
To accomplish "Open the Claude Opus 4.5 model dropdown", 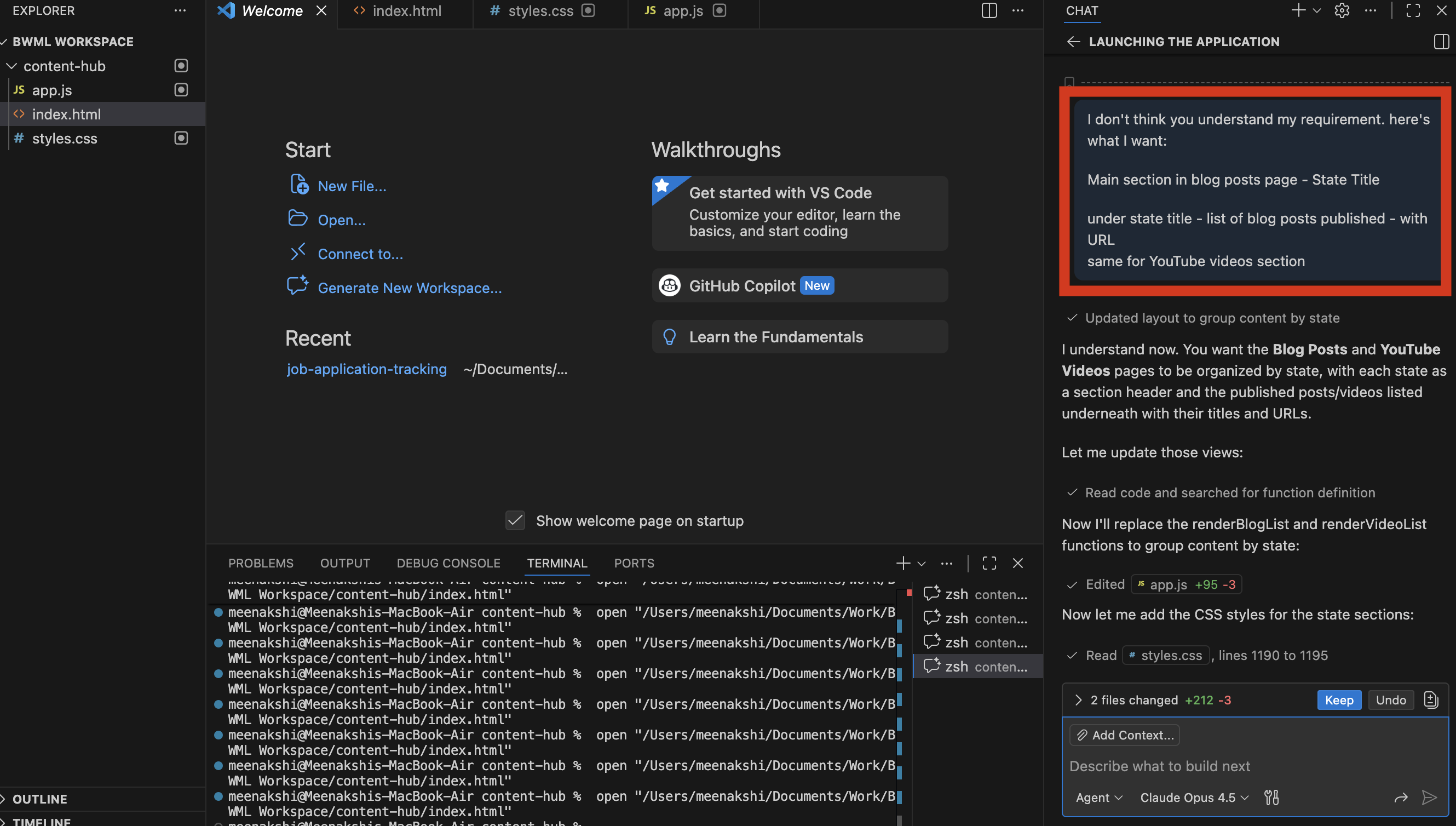I will tap(1194, 797).
